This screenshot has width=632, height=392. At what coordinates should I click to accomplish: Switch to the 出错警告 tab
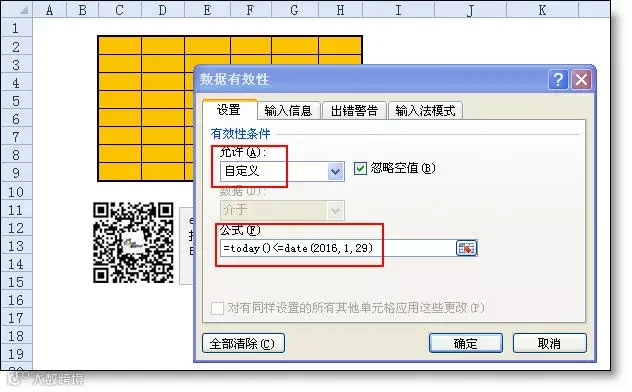tap(354, 110)
